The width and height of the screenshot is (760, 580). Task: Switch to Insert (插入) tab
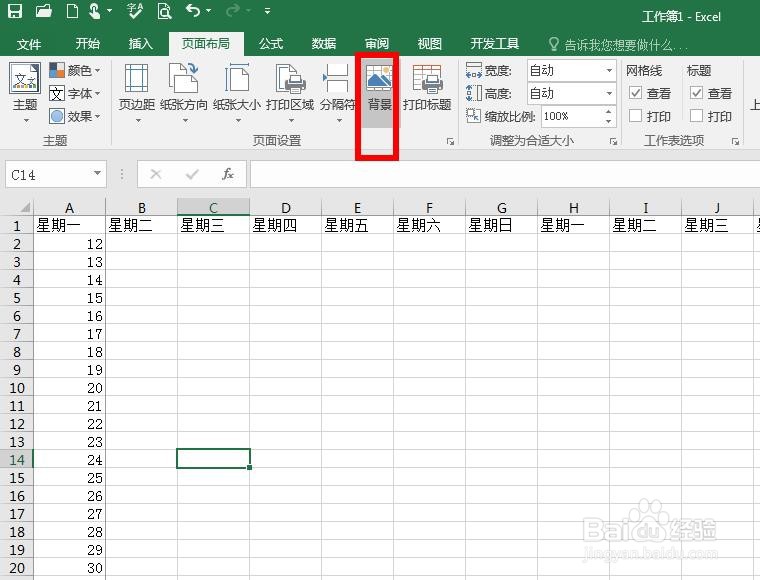[141, 44]
